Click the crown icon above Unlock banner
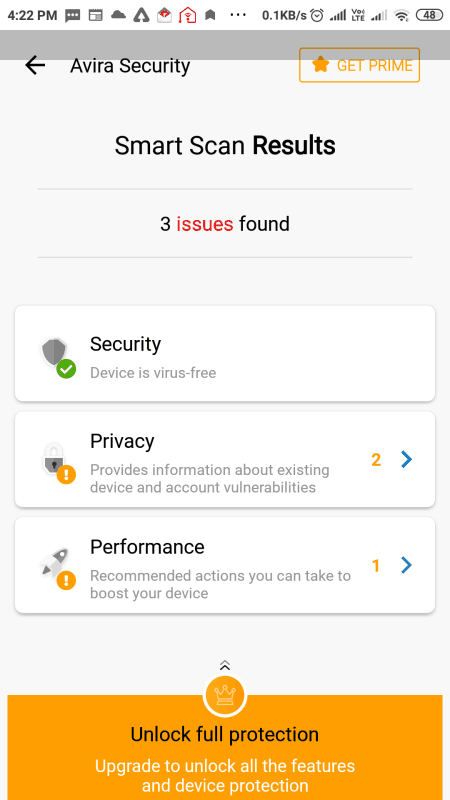This screenshot has width=450, height=800. [224, 694]
